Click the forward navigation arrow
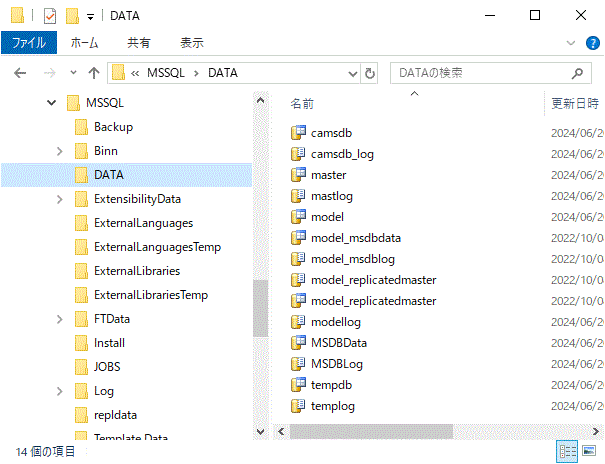 tap(50, 73)
